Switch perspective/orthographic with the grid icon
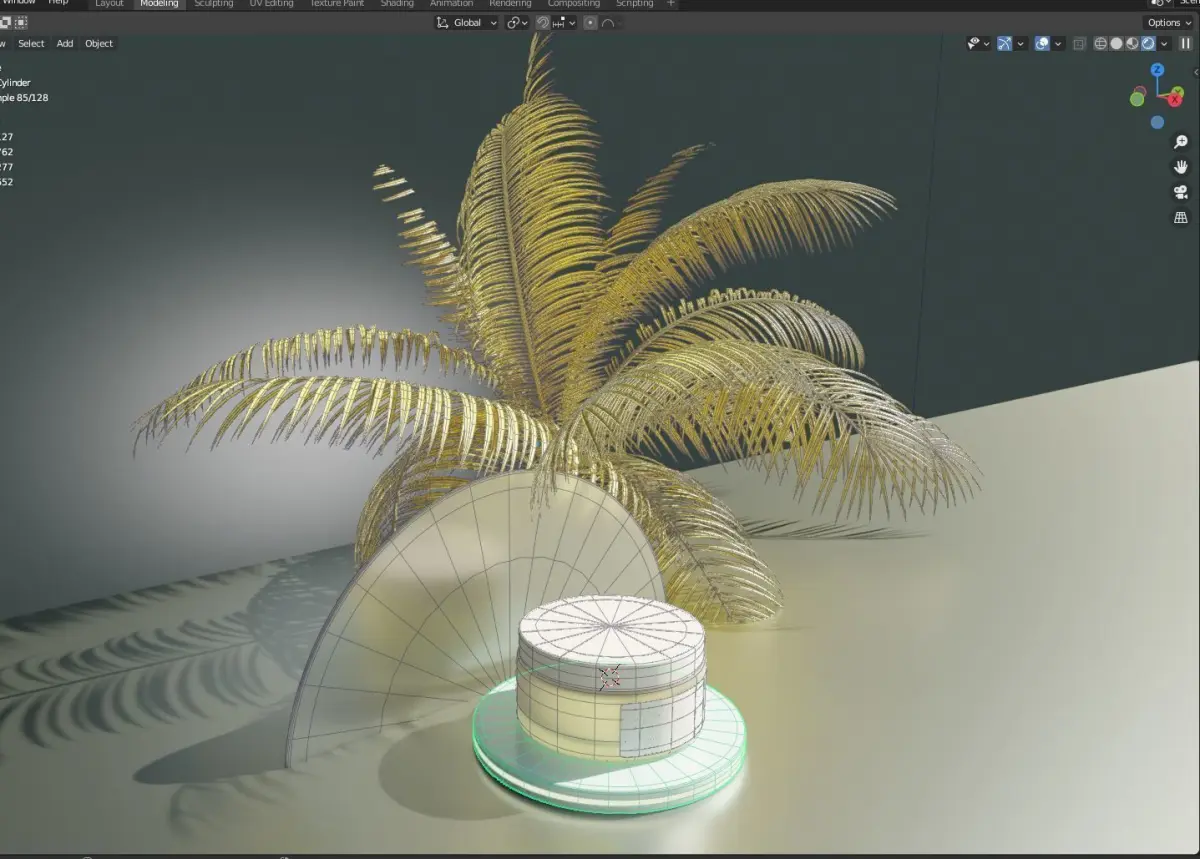1200x859 pixels. [1181, 217]
